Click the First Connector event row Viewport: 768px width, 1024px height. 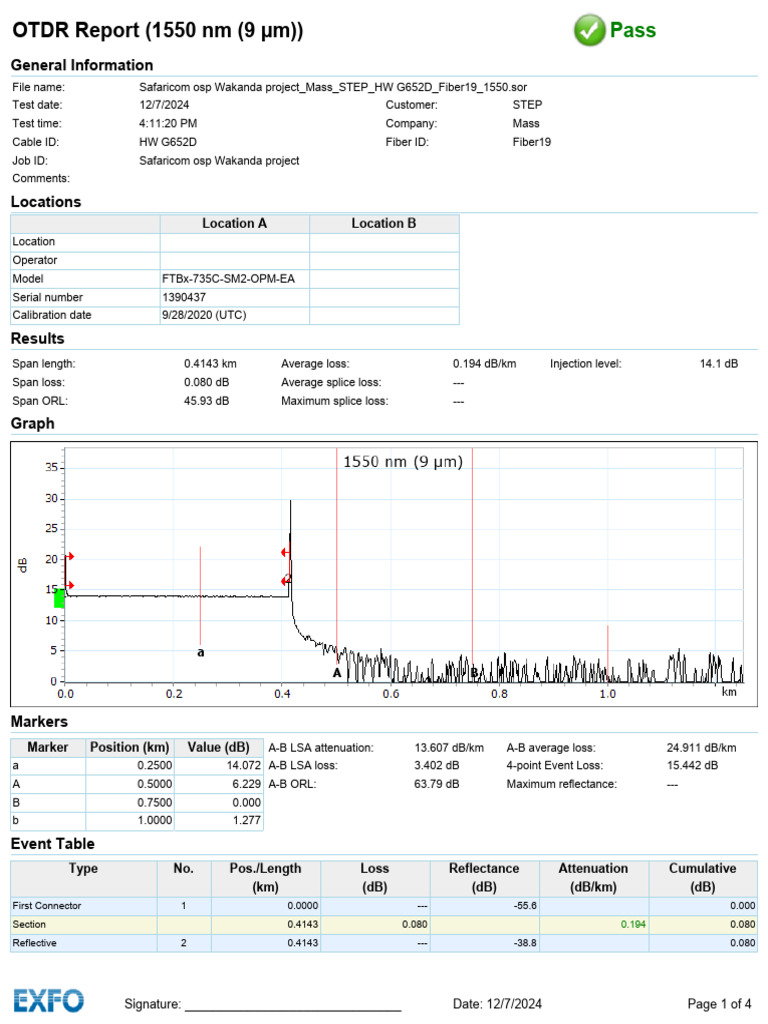click(384, 906)
